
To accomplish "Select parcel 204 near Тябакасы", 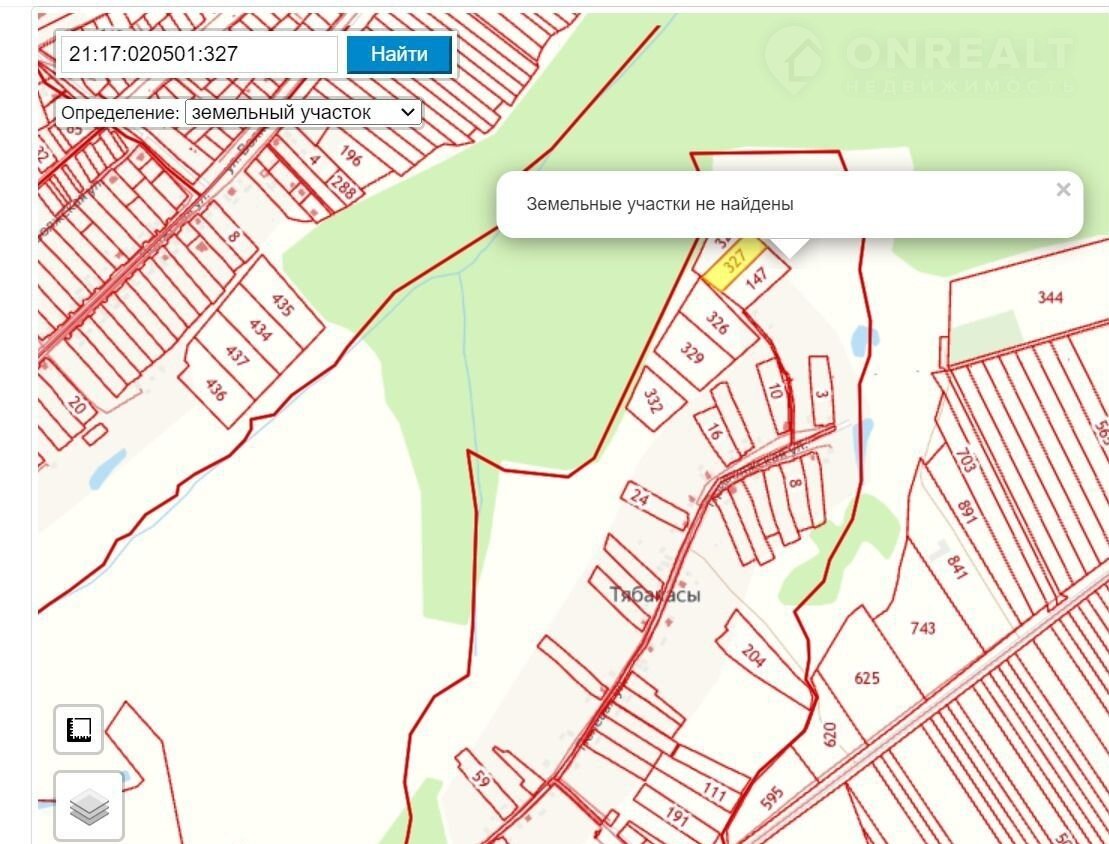I will pos(755,657).
